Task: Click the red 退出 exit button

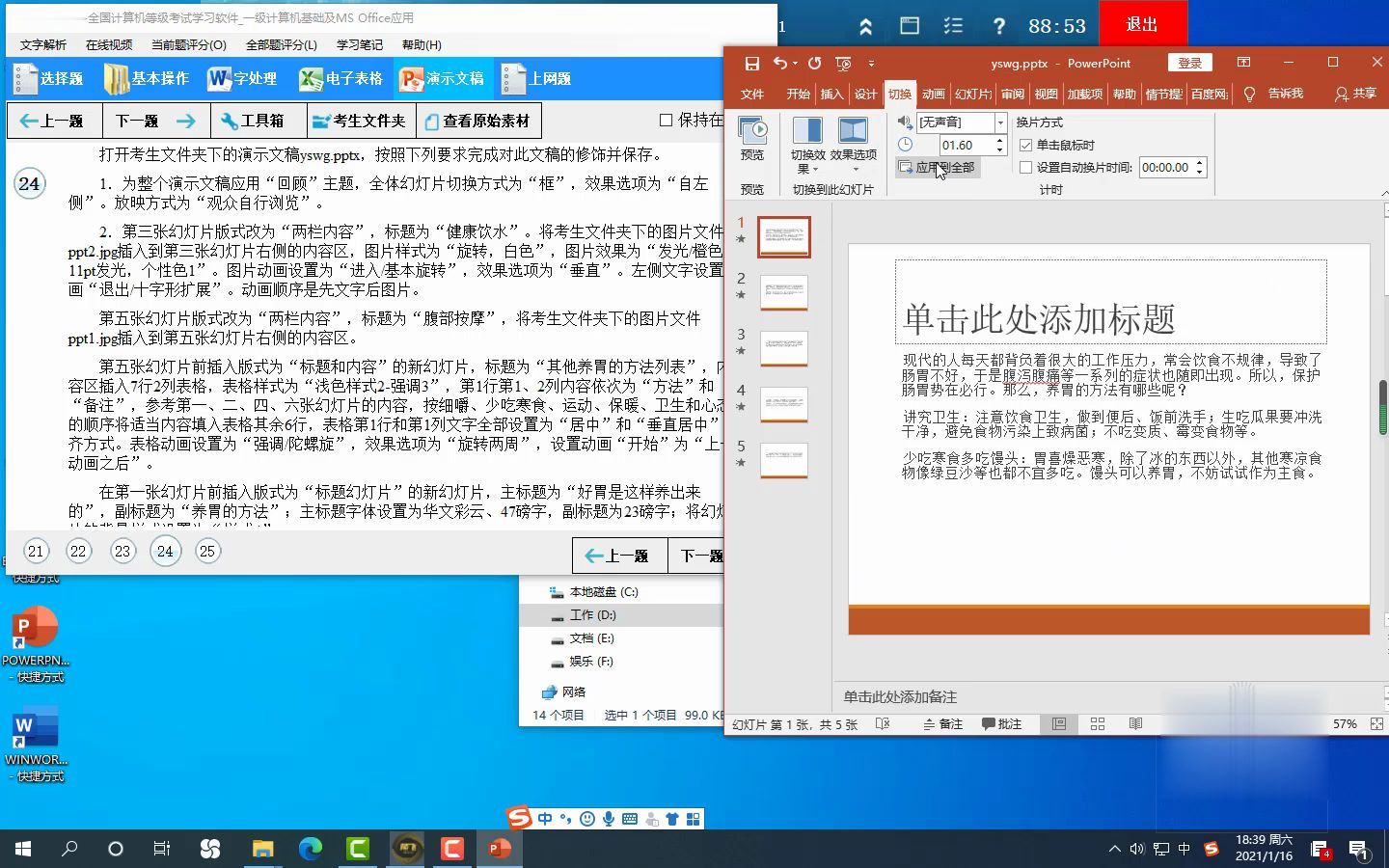Action: tap(1142, 24)
